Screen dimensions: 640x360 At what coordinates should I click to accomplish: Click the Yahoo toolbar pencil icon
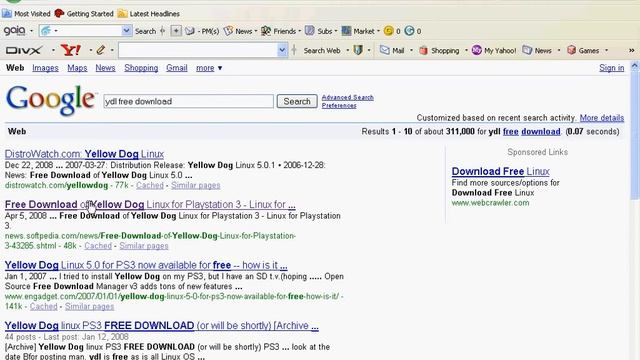coord(100,50)
